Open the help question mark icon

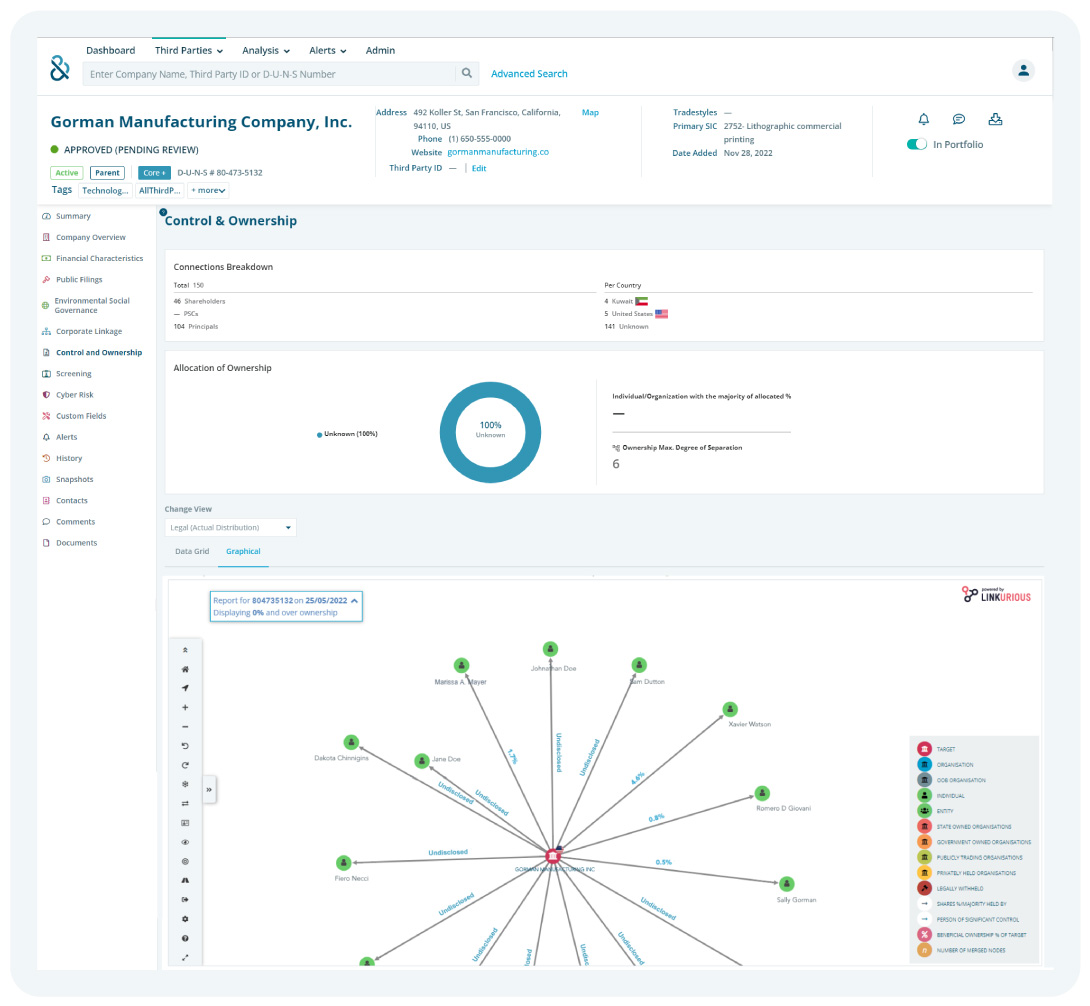point(185,939)
